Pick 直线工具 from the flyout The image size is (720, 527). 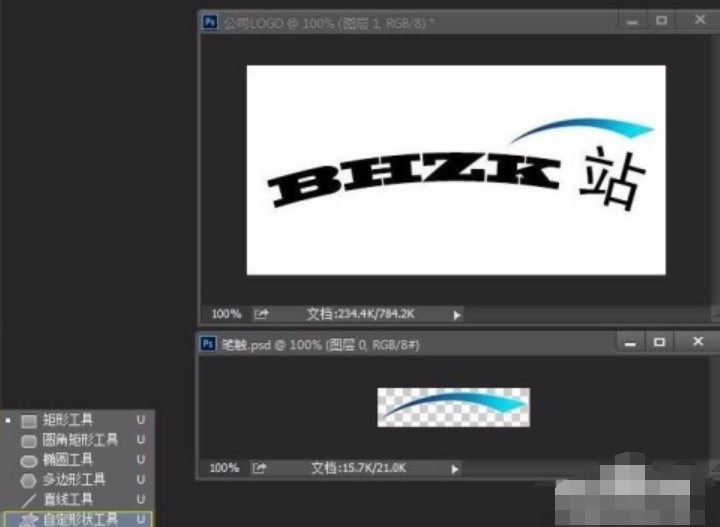point(77,499)
